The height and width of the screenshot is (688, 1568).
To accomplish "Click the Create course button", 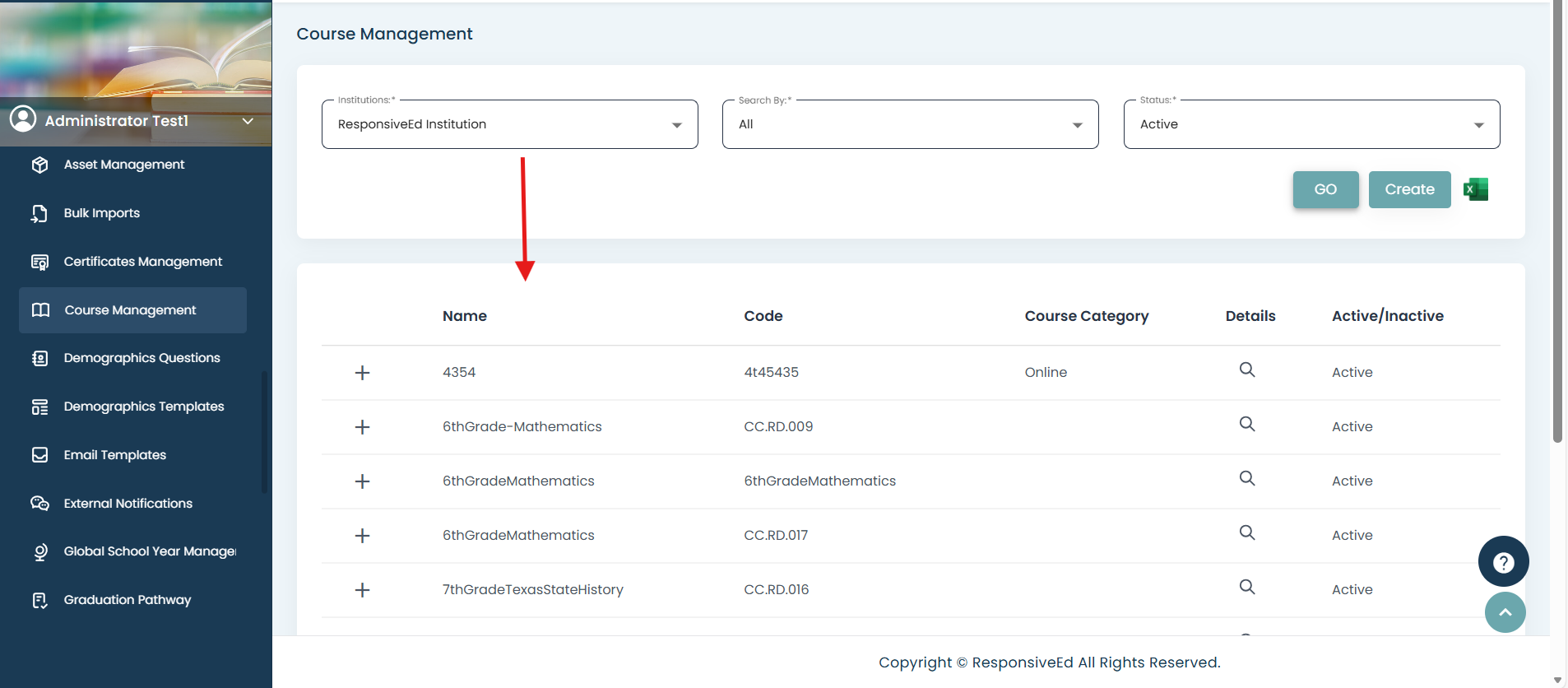I will pyautogui.click(x=1409, y=189).
